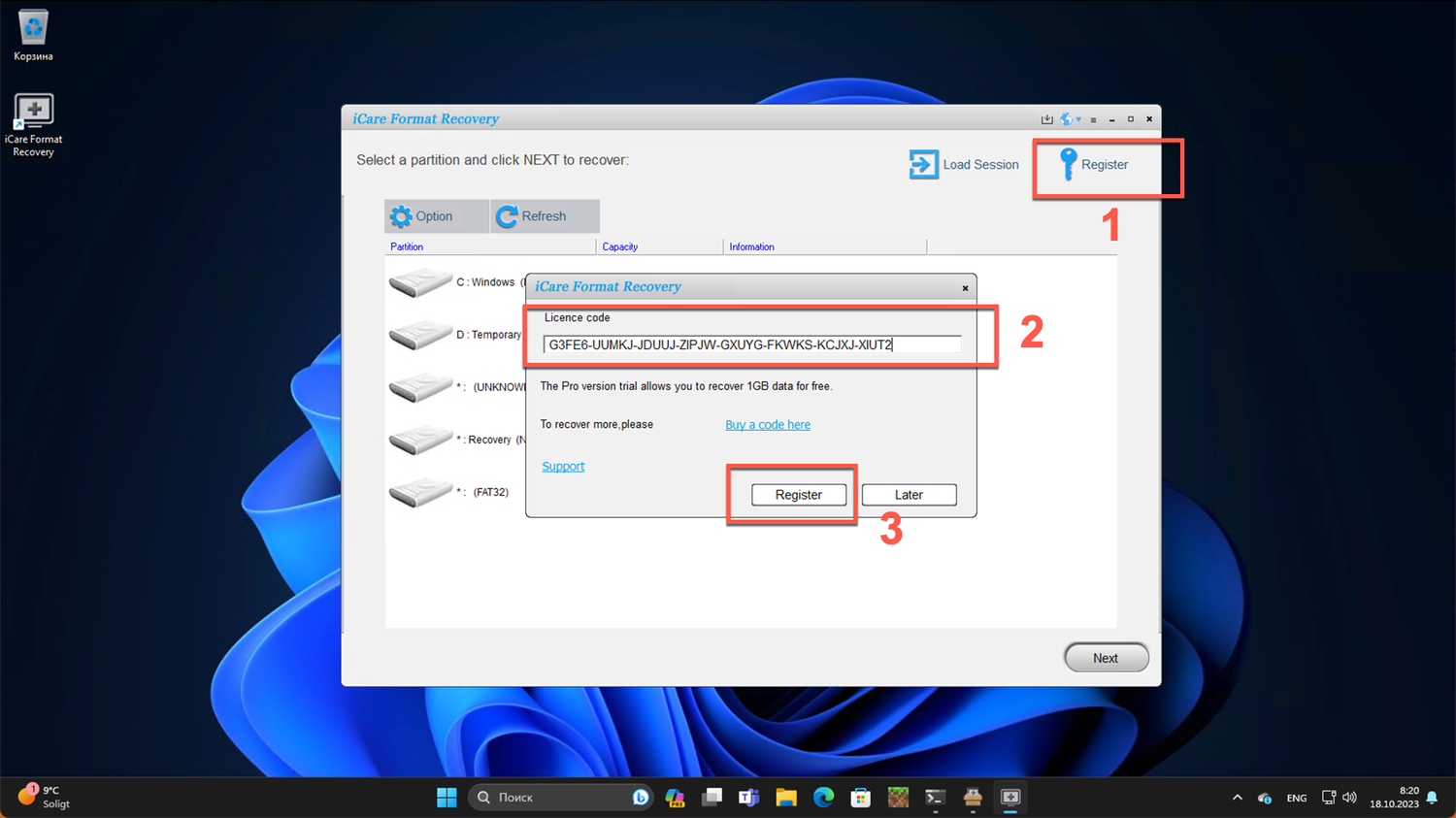Viewport: 1456px width, 818px height.
Task: Open Task View from the taskbar
Action: coord(712,798)
